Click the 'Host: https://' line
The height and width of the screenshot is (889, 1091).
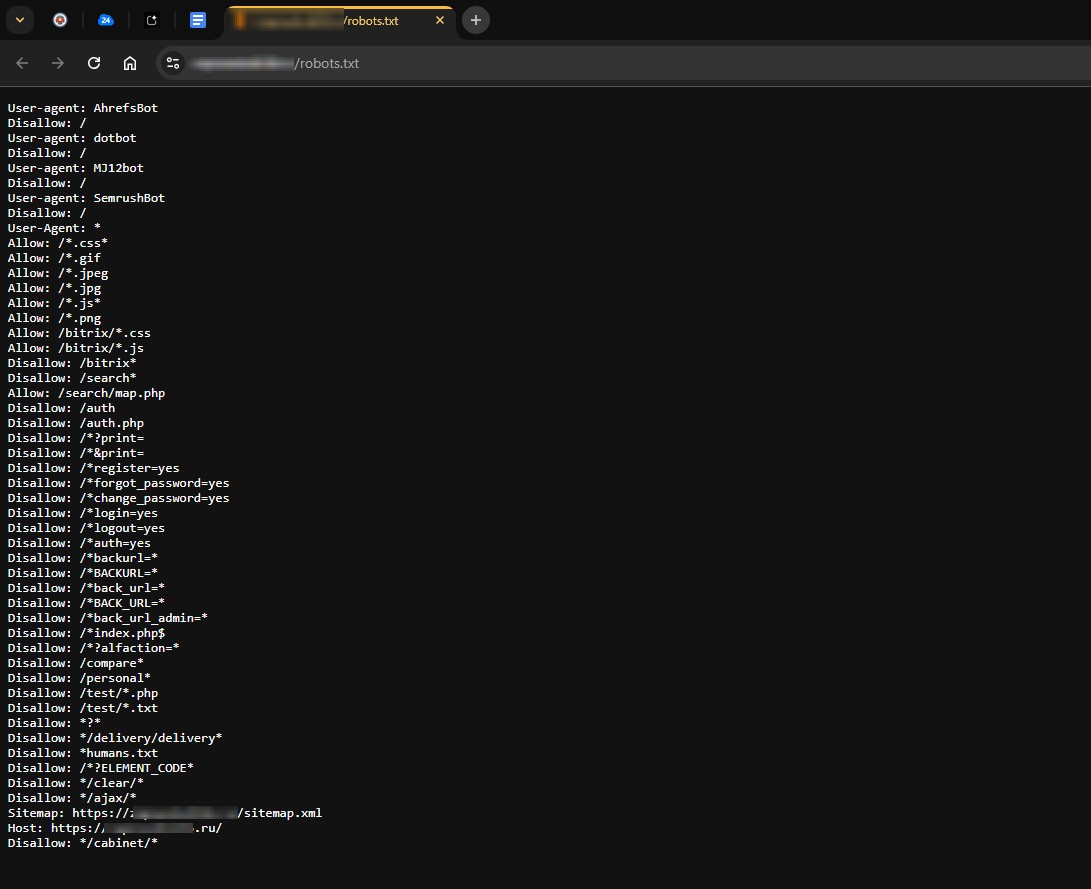[x=115, y=828]
